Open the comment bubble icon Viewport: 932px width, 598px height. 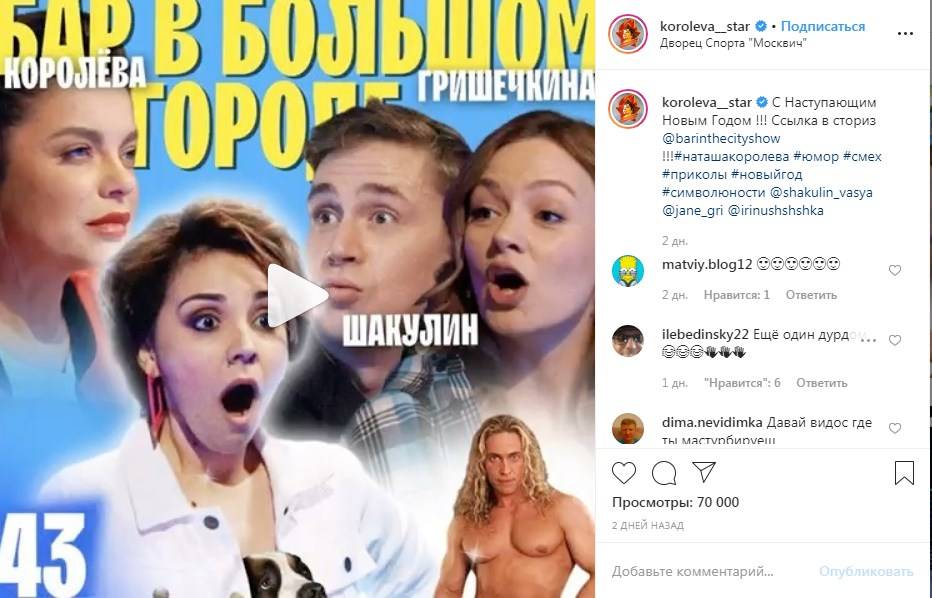(664, 473)
